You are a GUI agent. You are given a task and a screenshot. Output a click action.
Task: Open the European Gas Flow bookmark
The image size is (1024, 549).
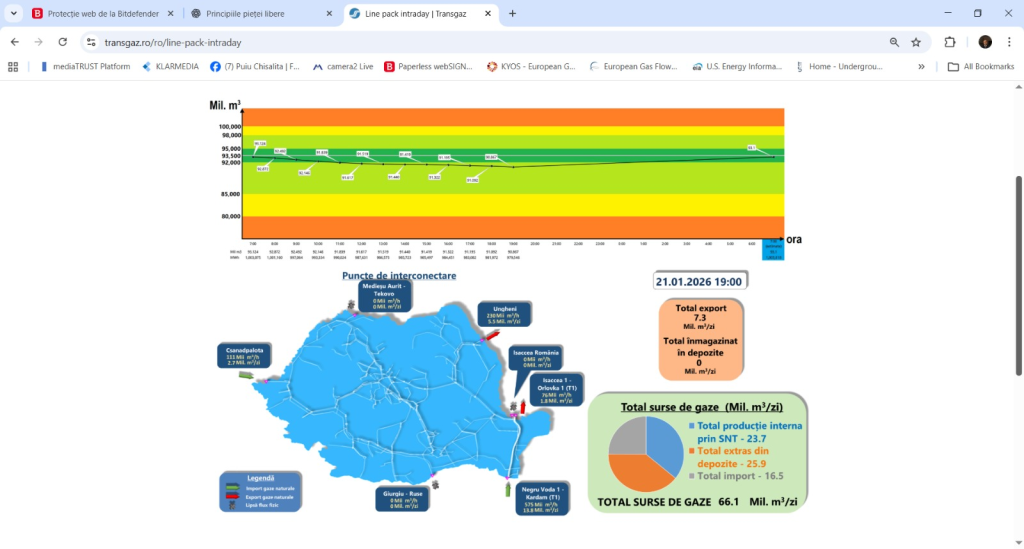634,67
